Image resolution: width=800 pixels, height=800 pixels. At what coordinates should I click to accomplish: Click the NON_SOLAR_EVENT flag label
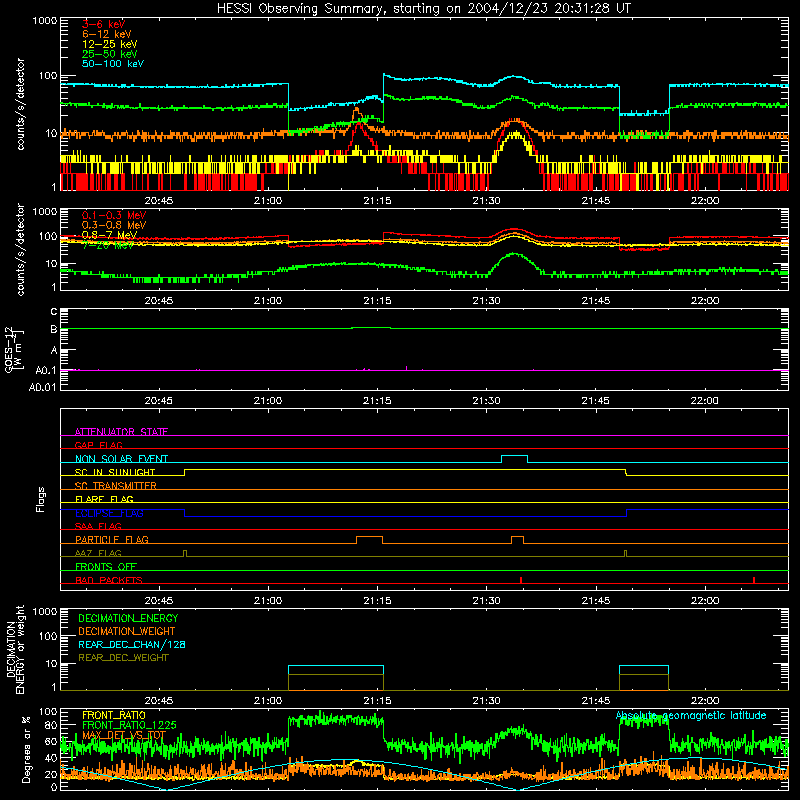pos(121,459)
